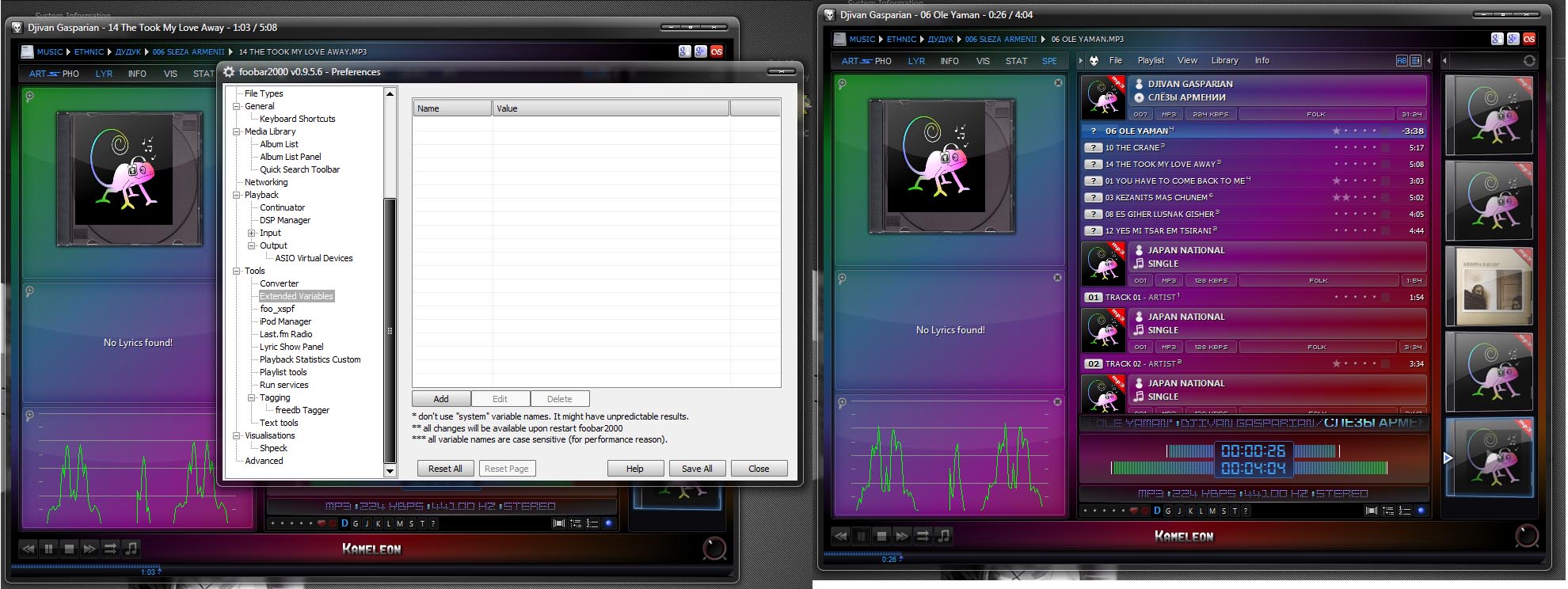Collapse the Visualisations tree node
The height and width of the screenshot is (589, 1568).
tap(236, 435)
